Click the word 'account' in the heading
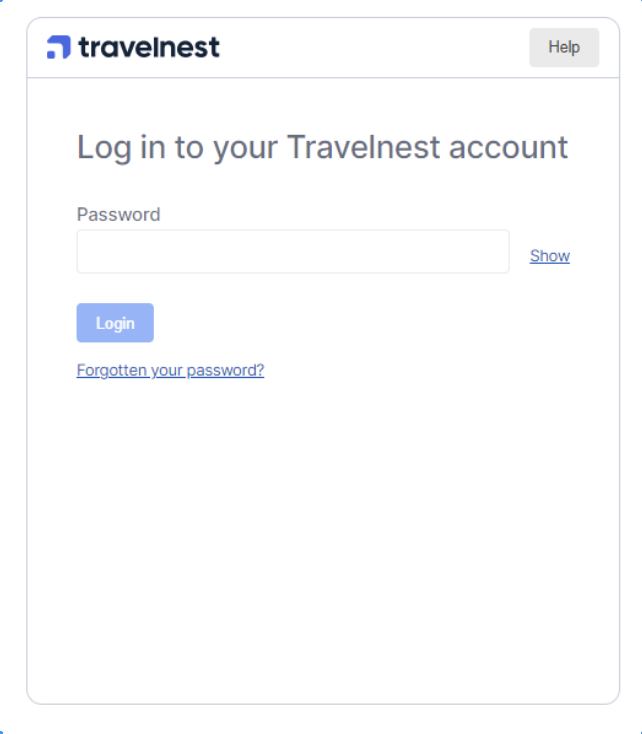Screen dimensions: 642x734 click(x=509, y=148)
